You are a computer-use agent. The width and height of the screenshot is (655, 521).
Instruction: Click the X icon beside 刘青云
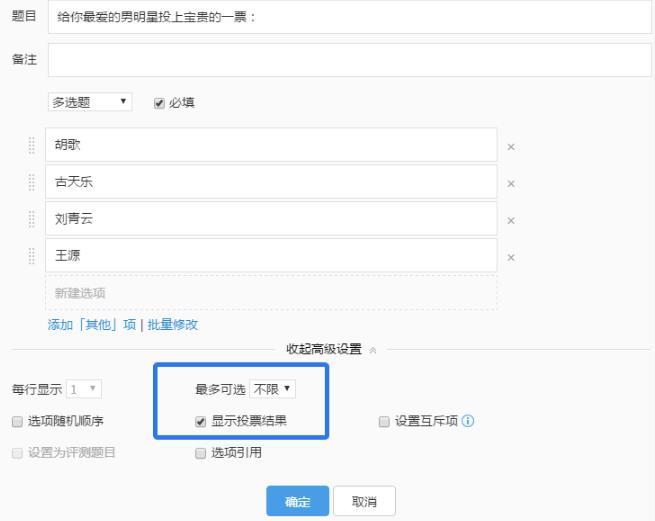tap(511, 221)
